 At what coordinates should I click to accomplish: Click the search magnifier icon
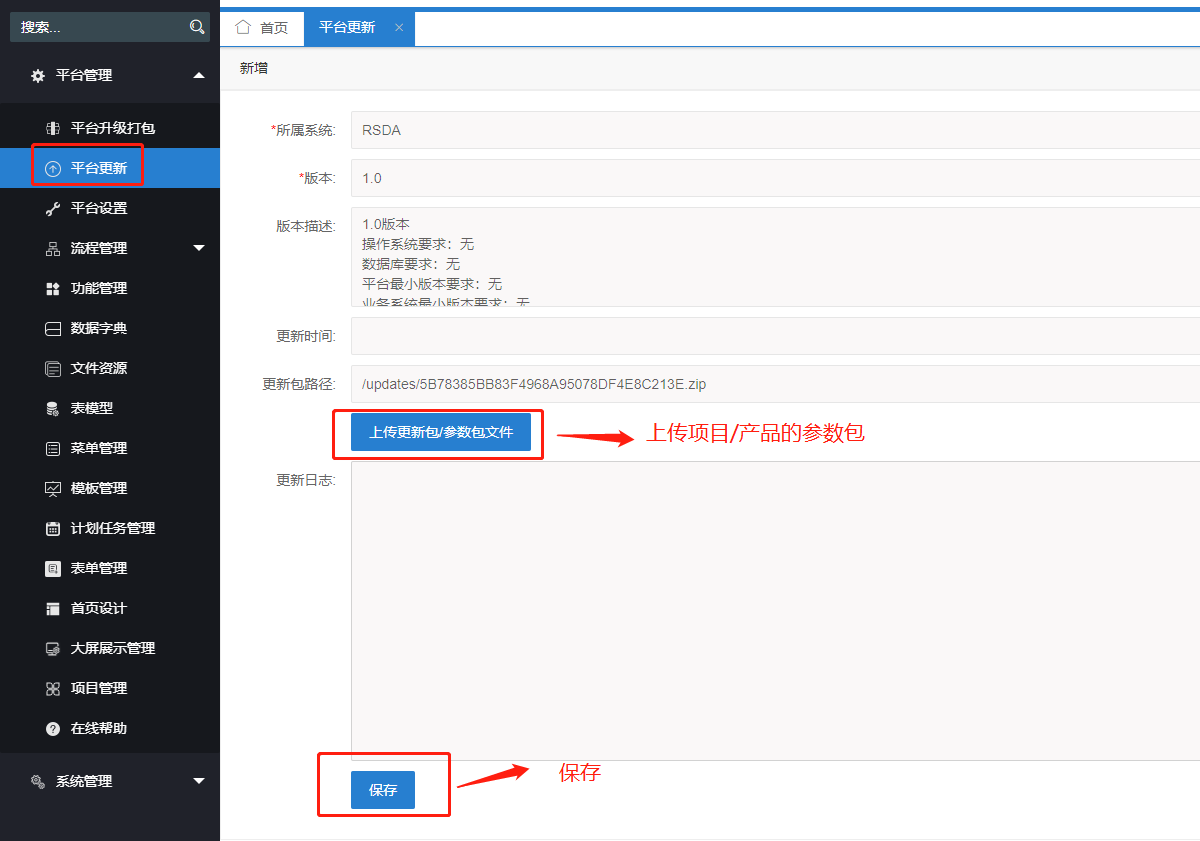click(x=197, y=27)
